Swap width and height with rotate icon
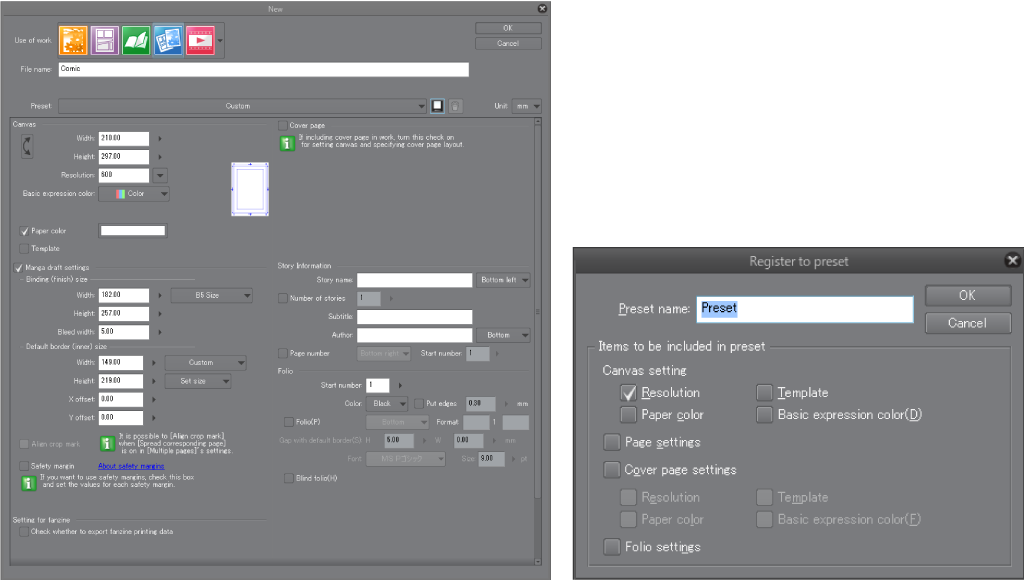The height and width of the screenshot is (580, 1024). pos(27,147)
